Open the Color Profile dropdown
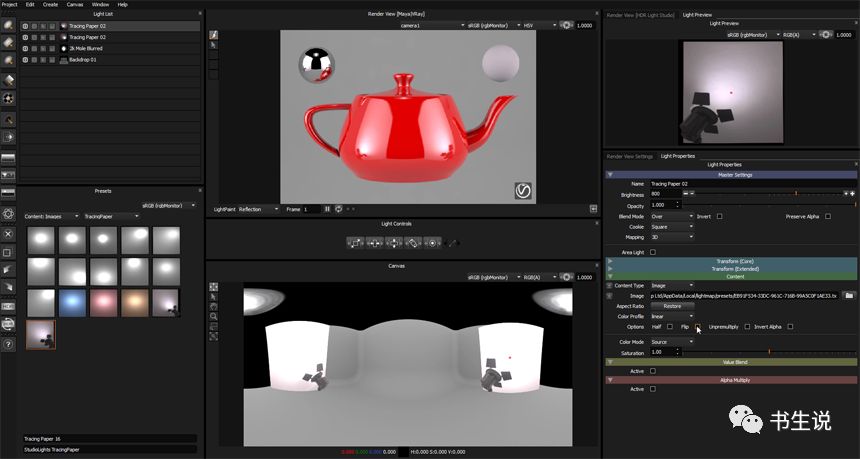Image resolution: width=860 pixels, height=459 pixels. [672, 316]
